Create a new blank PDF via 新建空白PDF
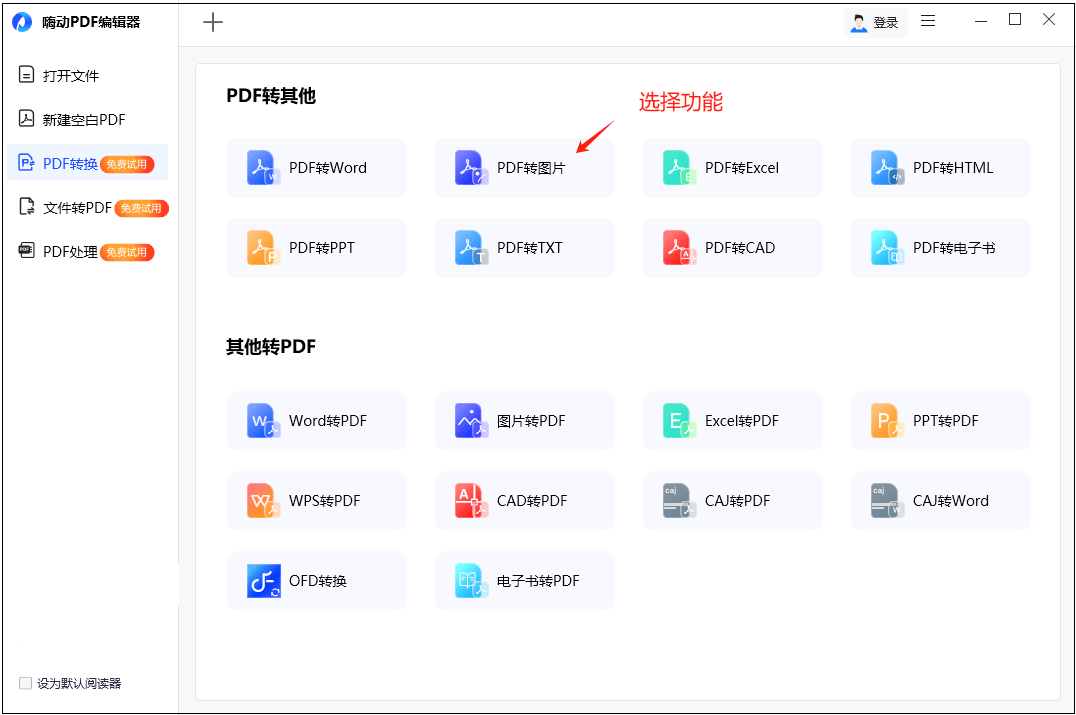 click(x=83, y=120)
